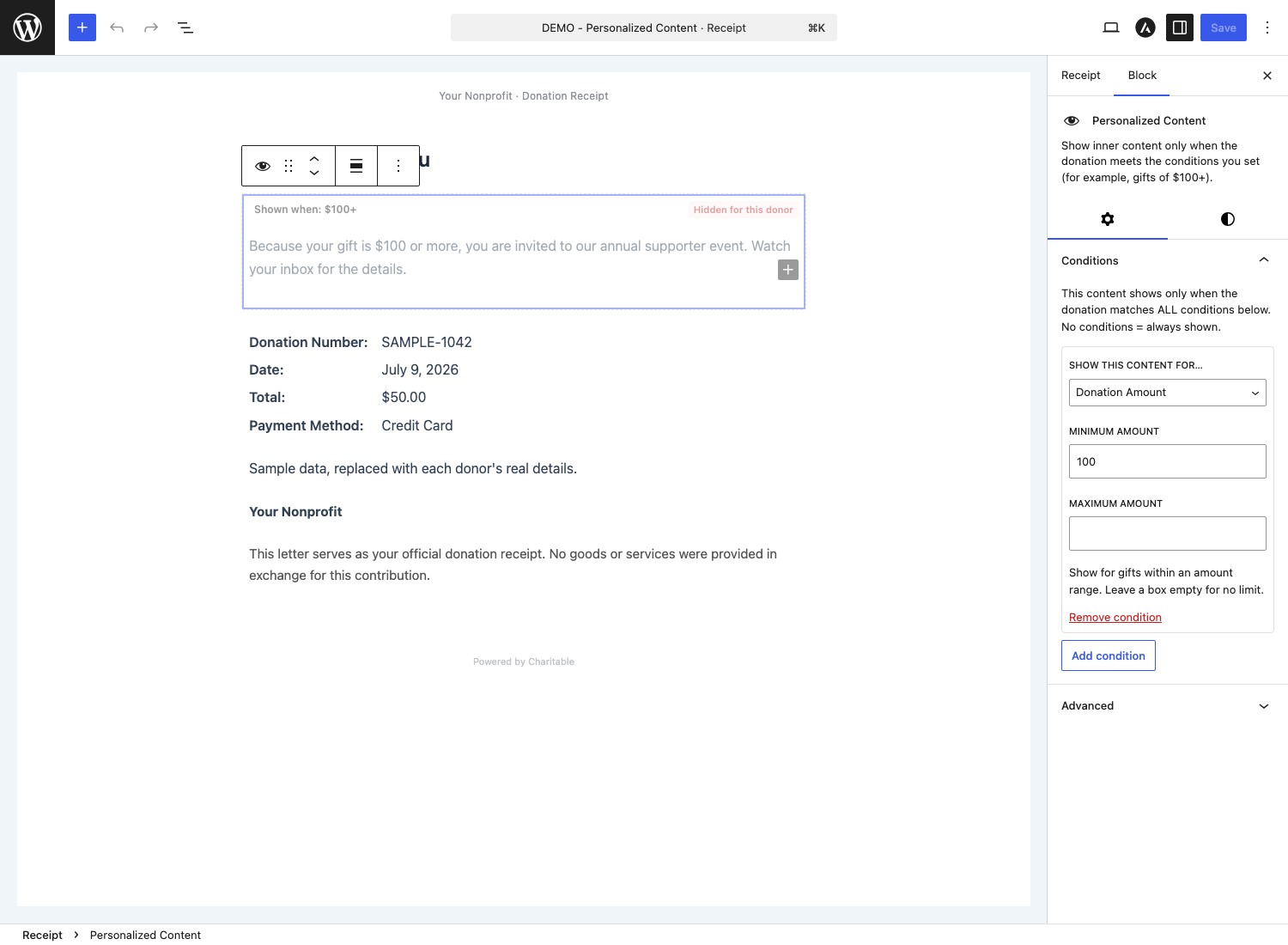Click the redo arrow

coord(151,27)
